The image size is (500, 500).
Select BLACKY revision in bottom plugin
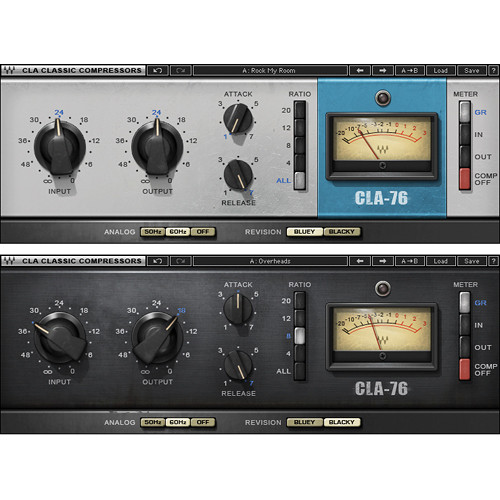click(x=342, y=422)
